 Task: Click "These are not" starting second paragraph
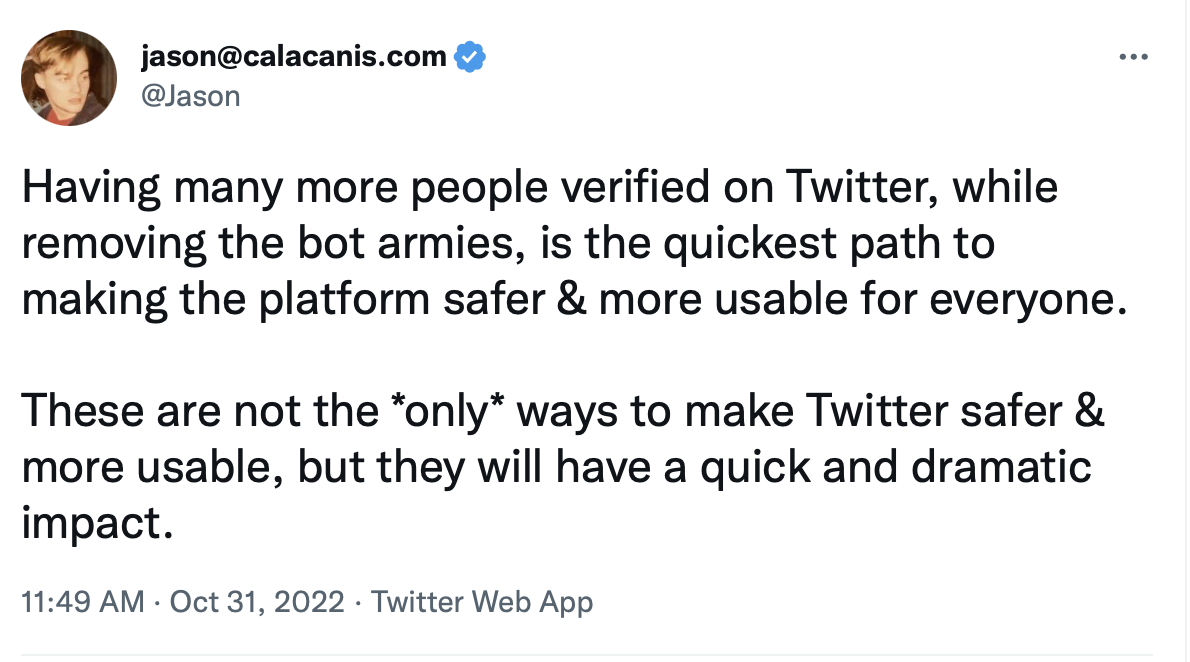point(136,413)
